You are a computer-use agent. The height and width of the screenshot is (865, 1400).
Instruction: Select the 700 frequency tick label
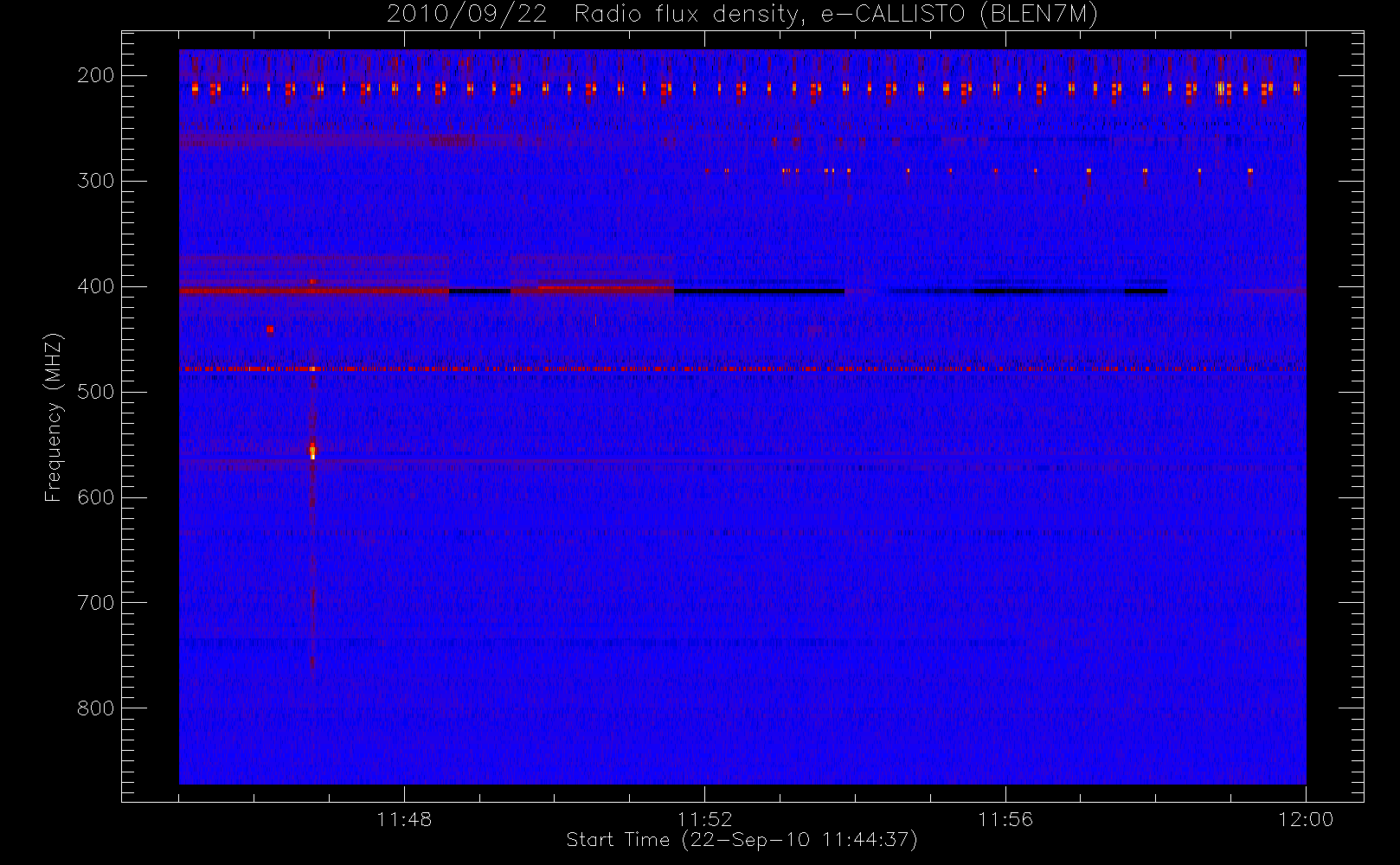[95, 603]
